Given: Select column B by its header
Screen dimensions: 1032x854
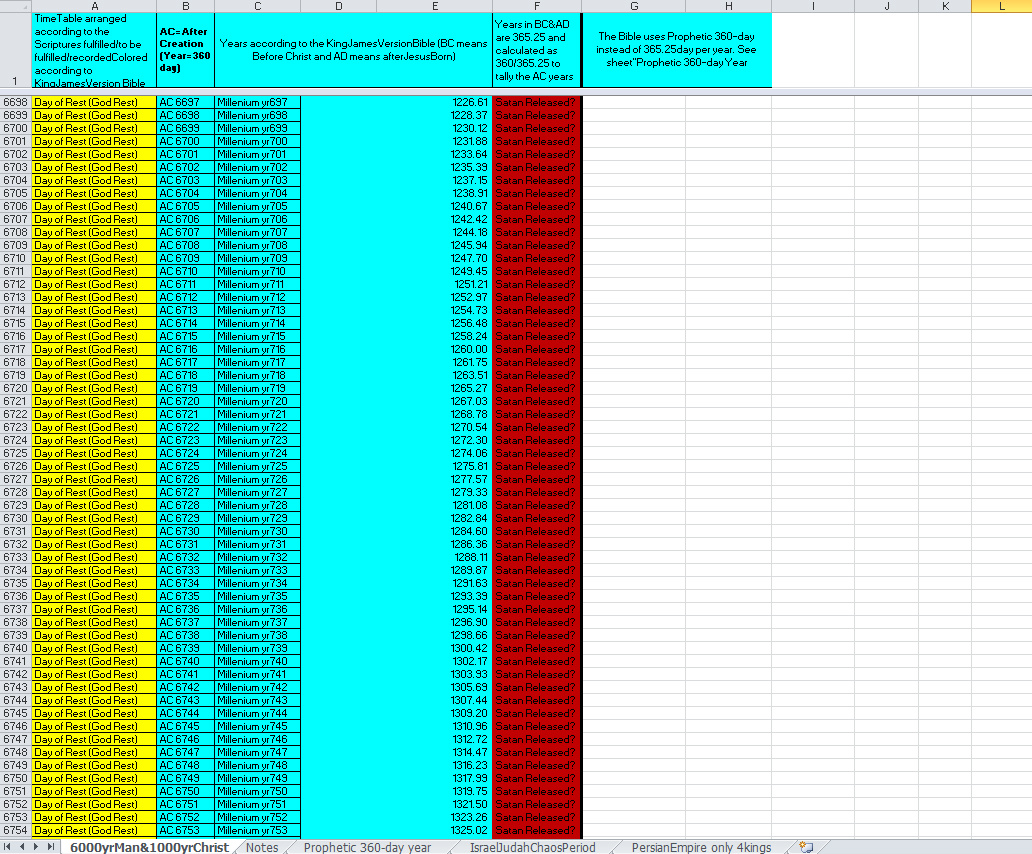Looking at the screenshot, I should tap(186, 6).
